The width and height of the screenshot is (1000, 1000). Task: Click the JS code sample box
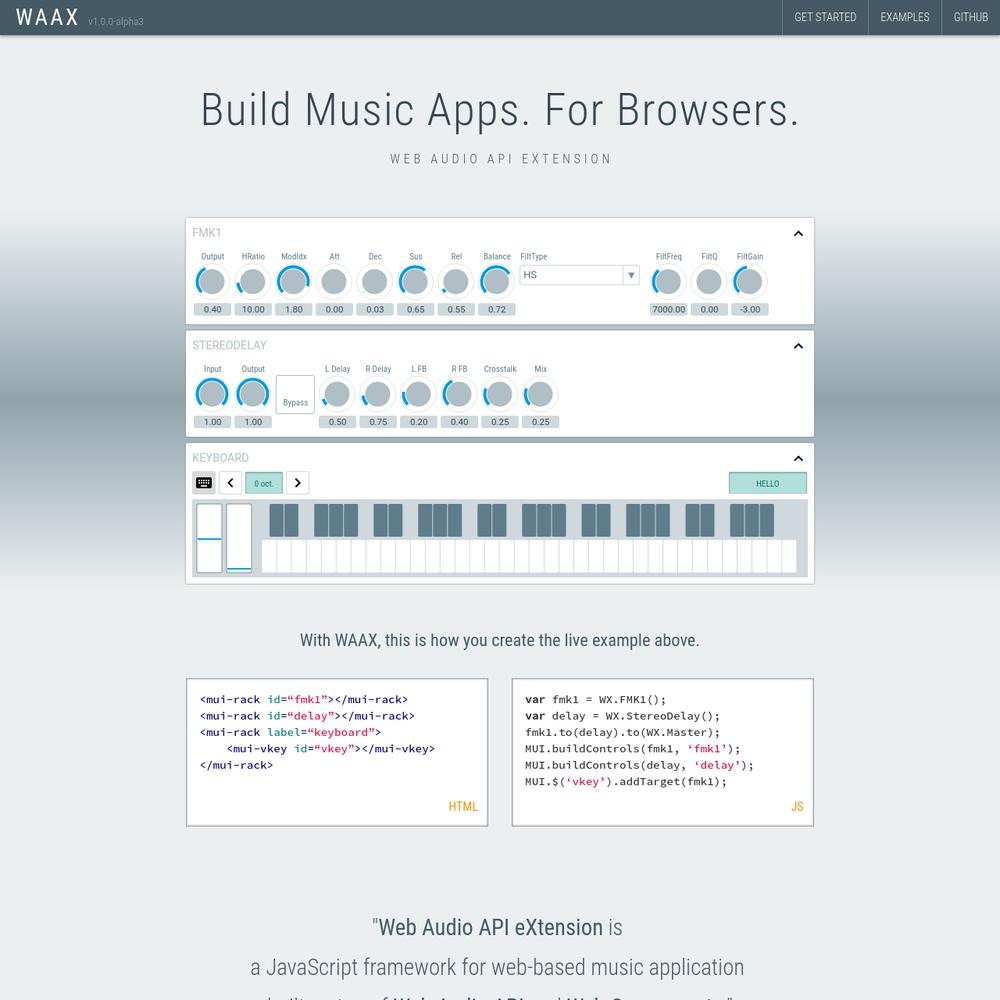[x=663, y=753]
